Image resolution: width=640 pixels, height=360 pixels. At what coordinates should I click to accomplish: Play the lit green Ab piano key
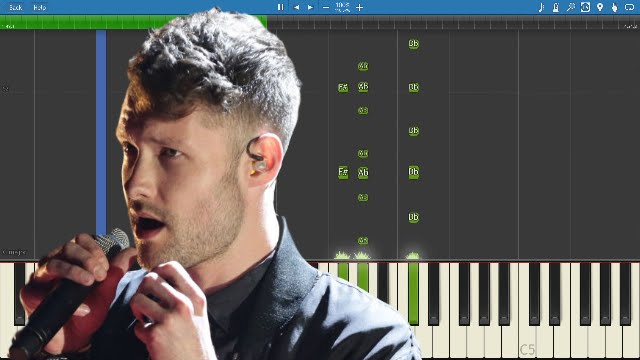pyautogui.click(x=363, y=278)
